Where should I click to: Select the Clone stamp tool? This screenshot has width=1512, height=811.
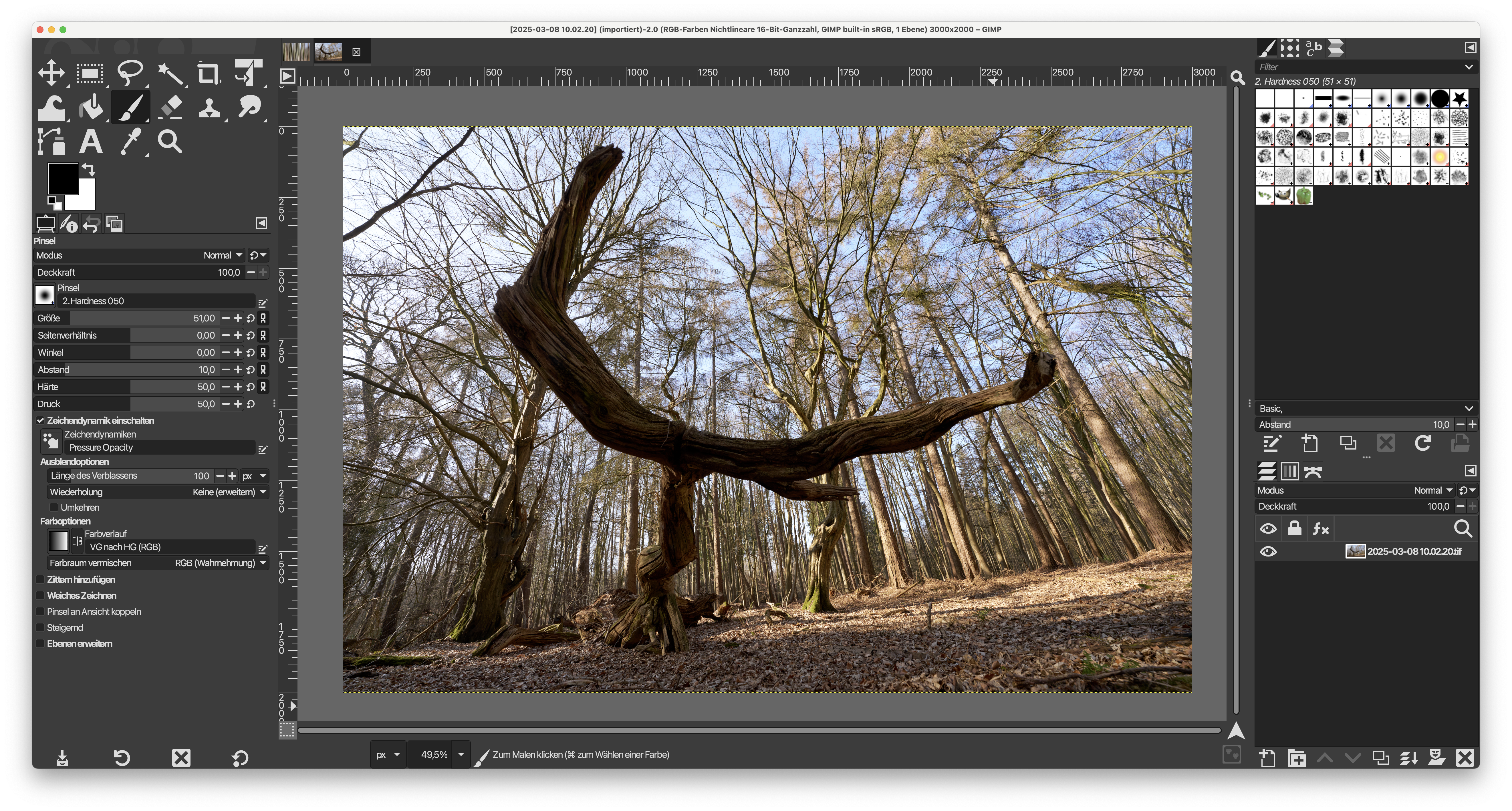click(x=209, y=108)
